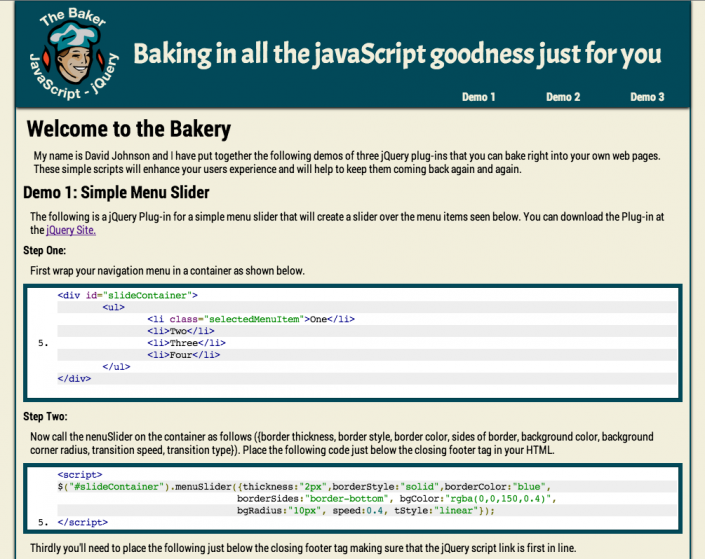This screenshot has height=559, width=705.
Task: Click the closing </ul> code line
Action: coord(116,367)
